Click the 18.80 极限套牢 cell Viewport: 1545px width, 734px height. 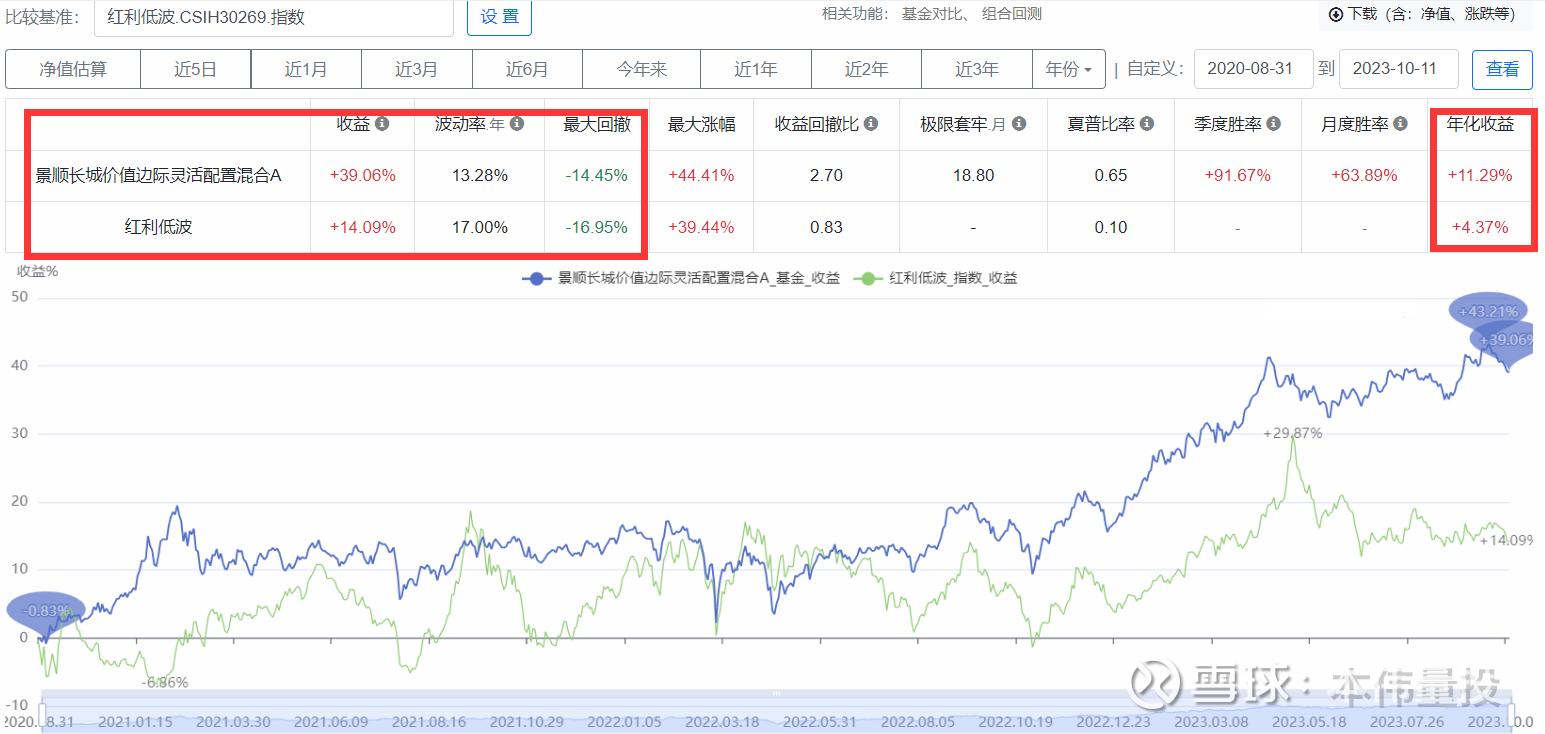(x=973, y=176)
